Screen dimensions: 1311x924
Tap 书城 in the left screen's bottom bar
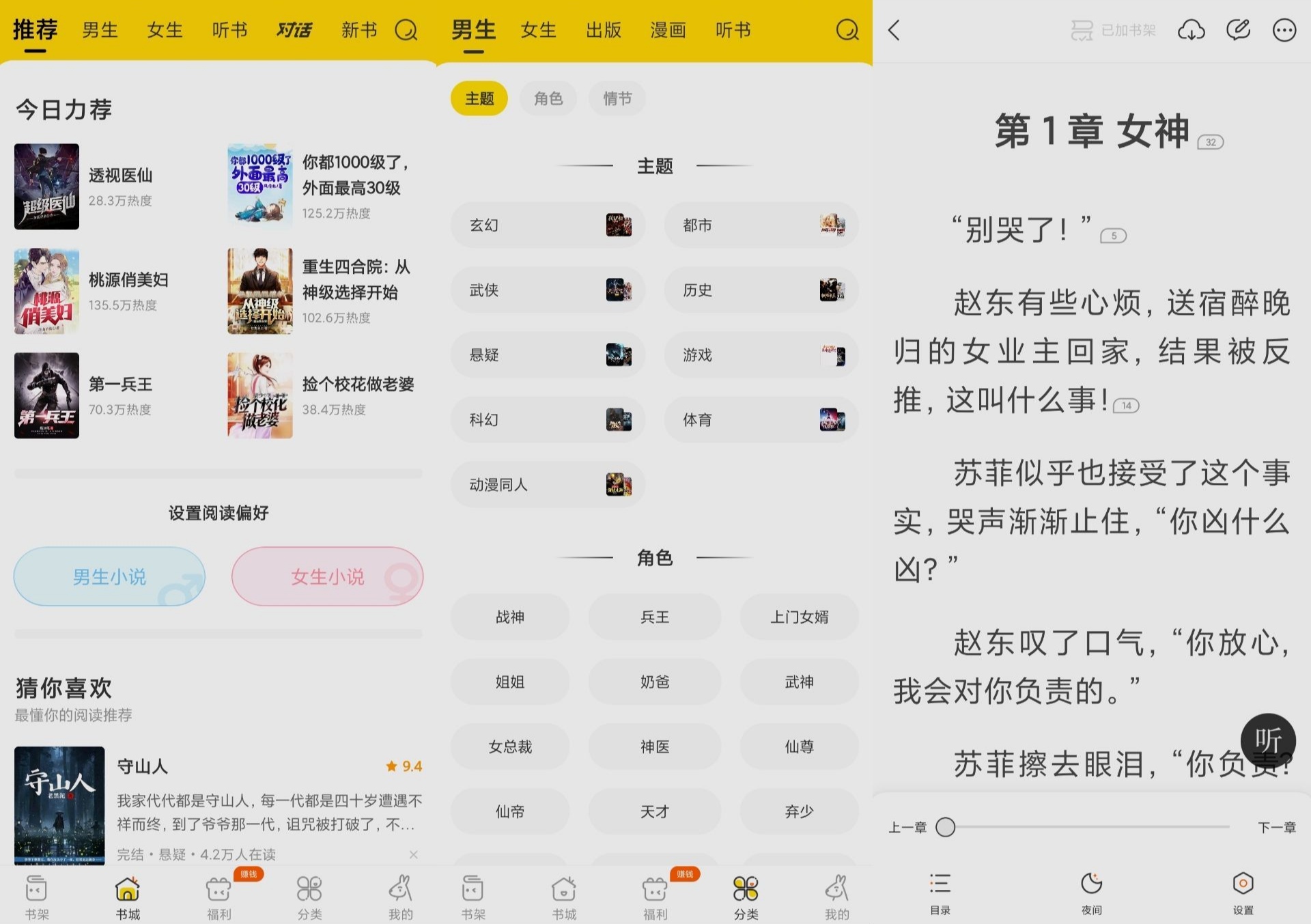coord(128,897)
